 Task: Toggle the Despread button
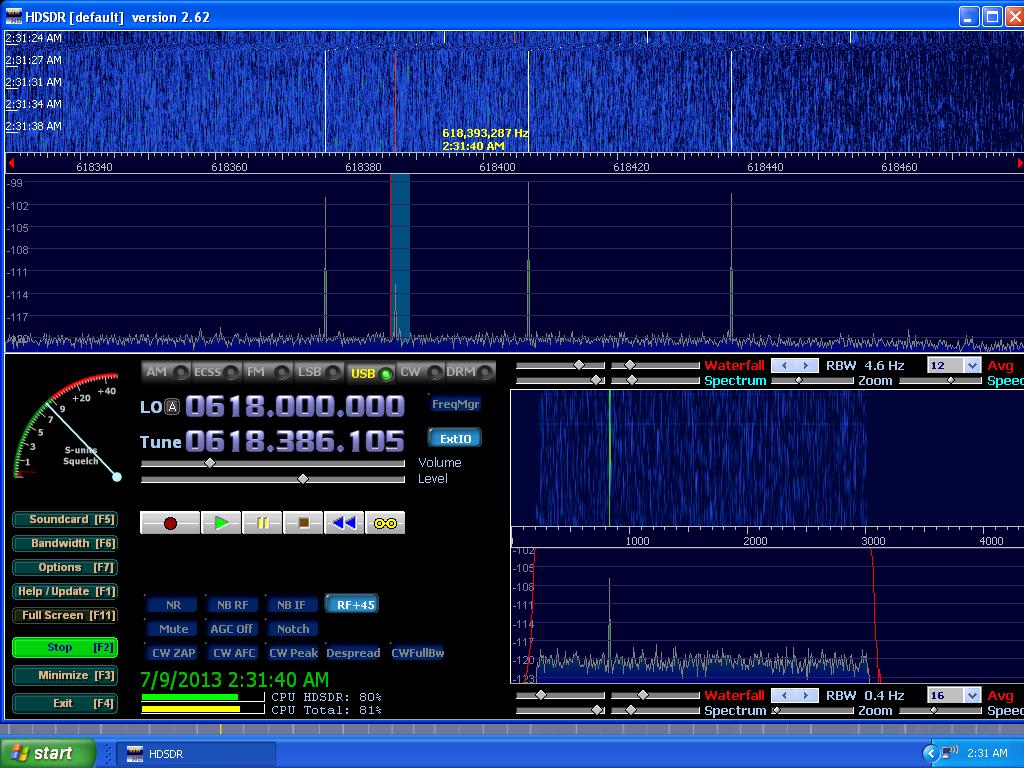tap(353, 653)
